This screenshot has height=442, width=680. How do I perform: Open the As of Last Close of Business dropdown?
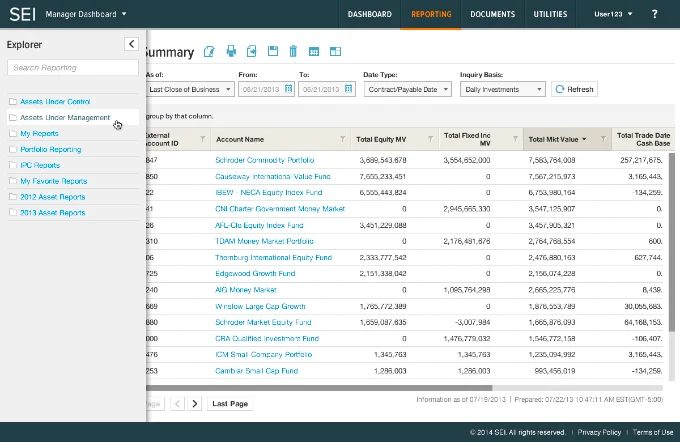(x=190, y=89)
